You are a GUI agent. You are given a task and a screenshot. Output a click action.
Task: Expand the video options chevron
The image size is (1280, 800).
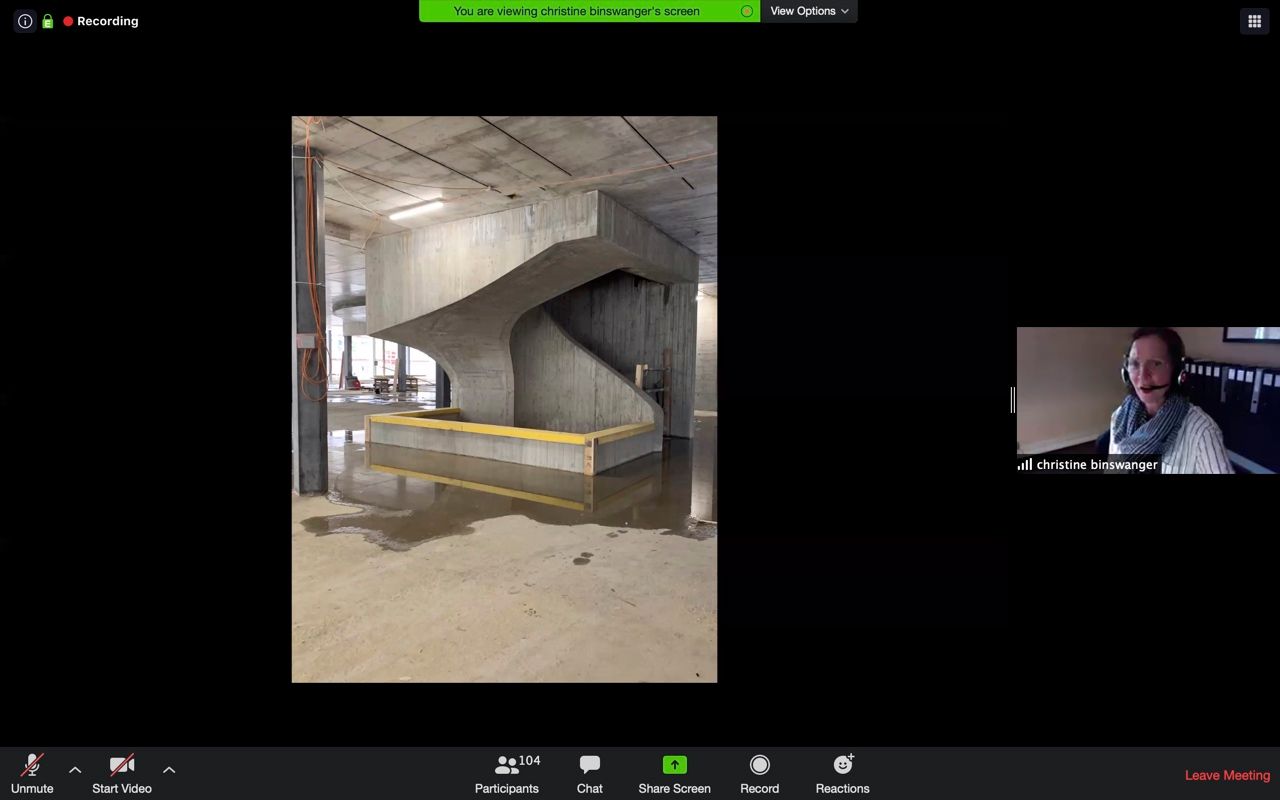point(169,770)
